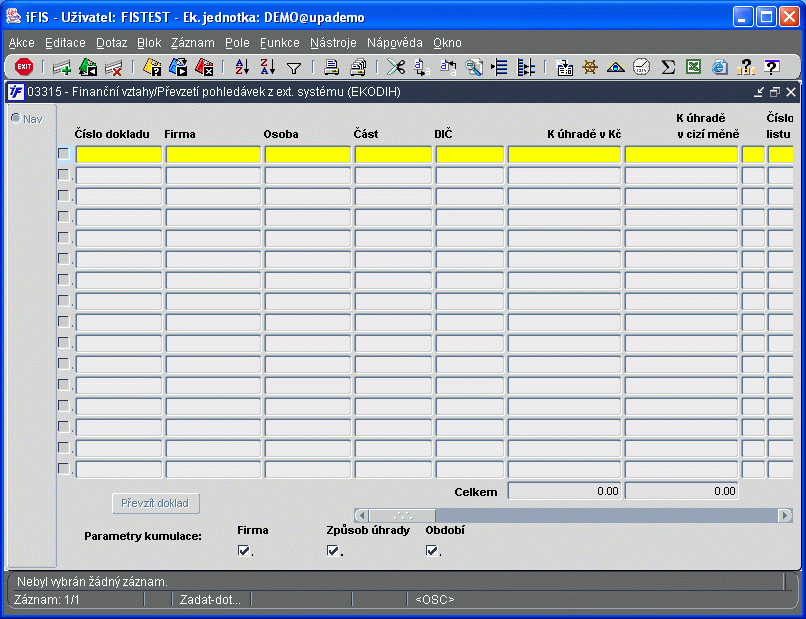Screen dimensions: 806x619
Task: Click the green save-record toolbar icon
Action: pos(88,67)
